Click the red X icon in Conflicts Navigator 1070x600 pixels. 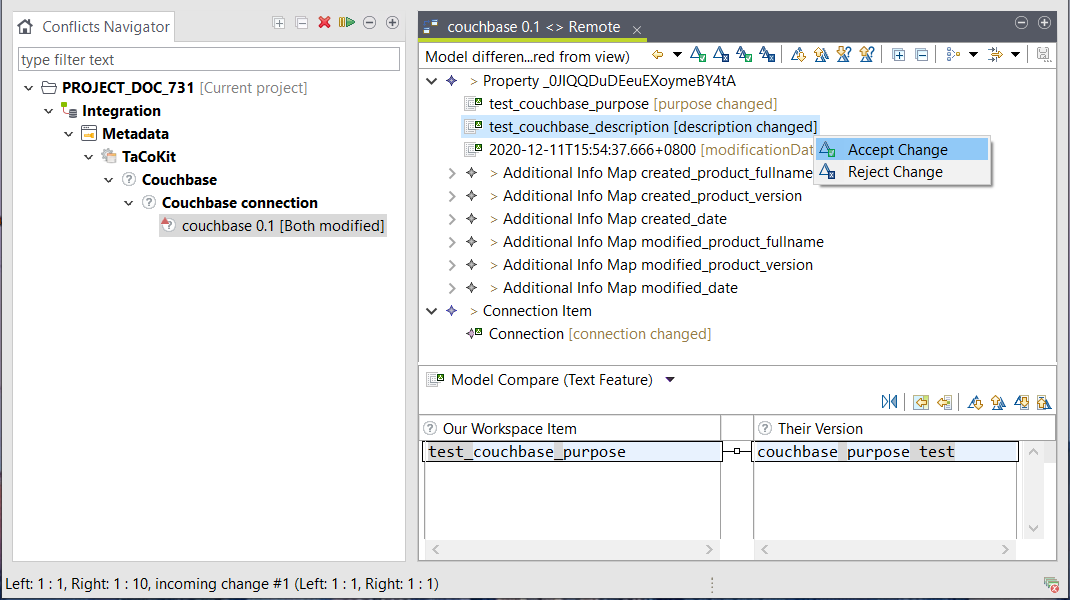pos(324,22)
